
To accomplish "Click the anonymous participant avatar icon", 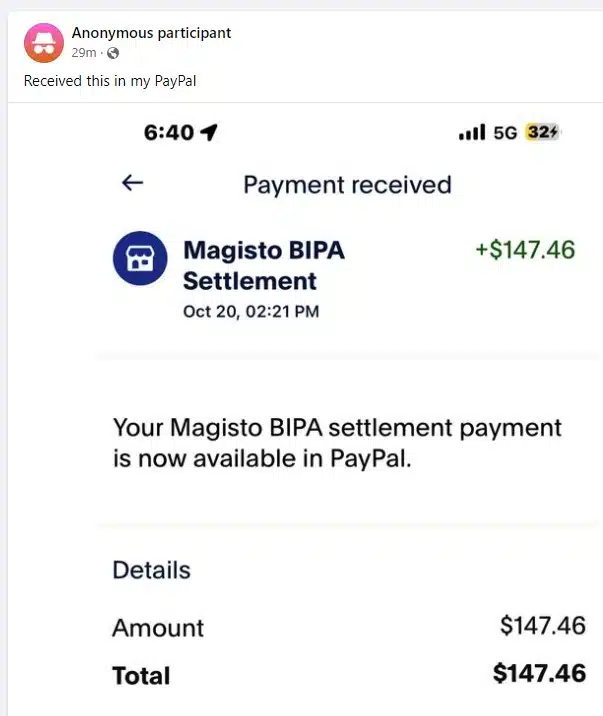I will pos(43,42).
